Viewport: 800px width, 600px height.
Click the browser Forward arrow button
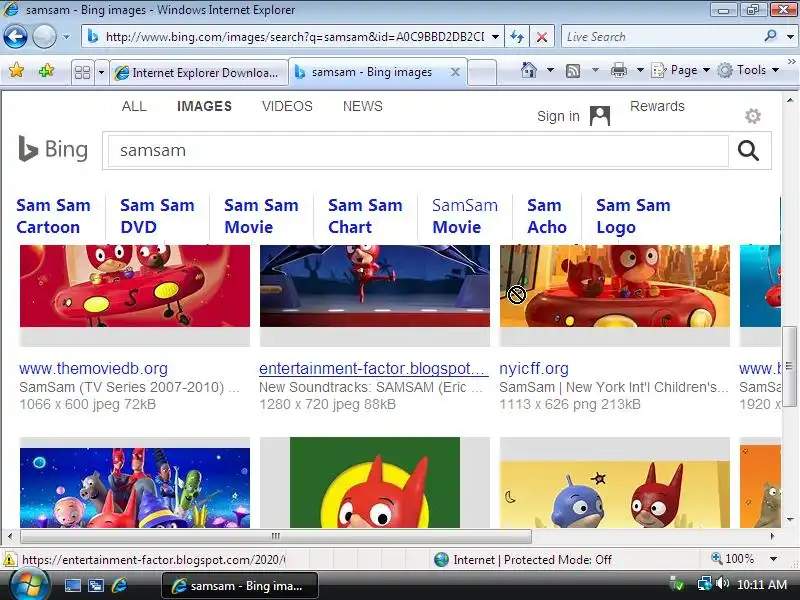[x=44, y=37]
